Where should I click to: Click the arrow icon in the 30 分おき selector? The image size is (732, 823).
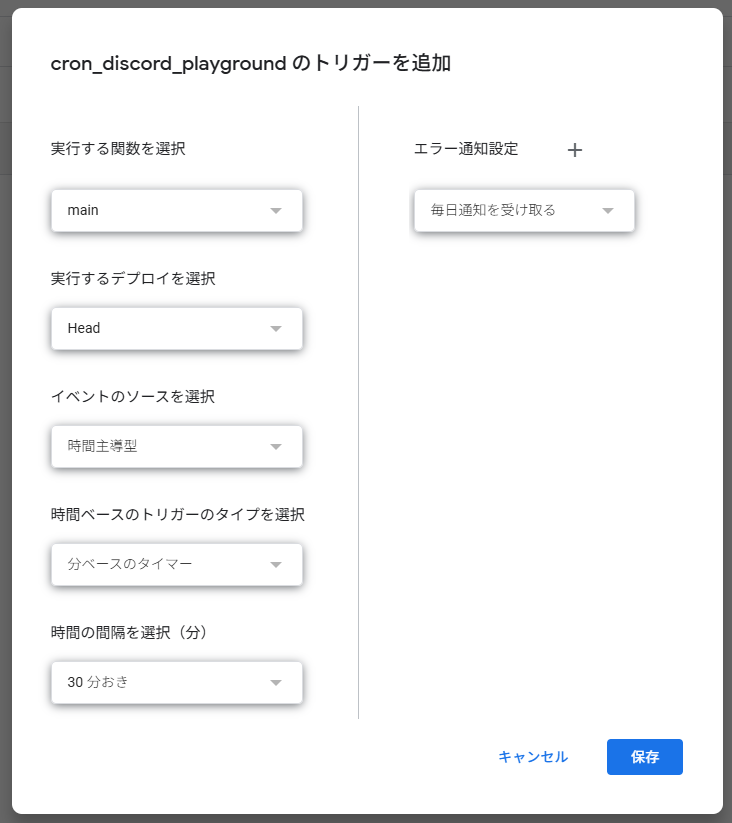coord(276,683)
